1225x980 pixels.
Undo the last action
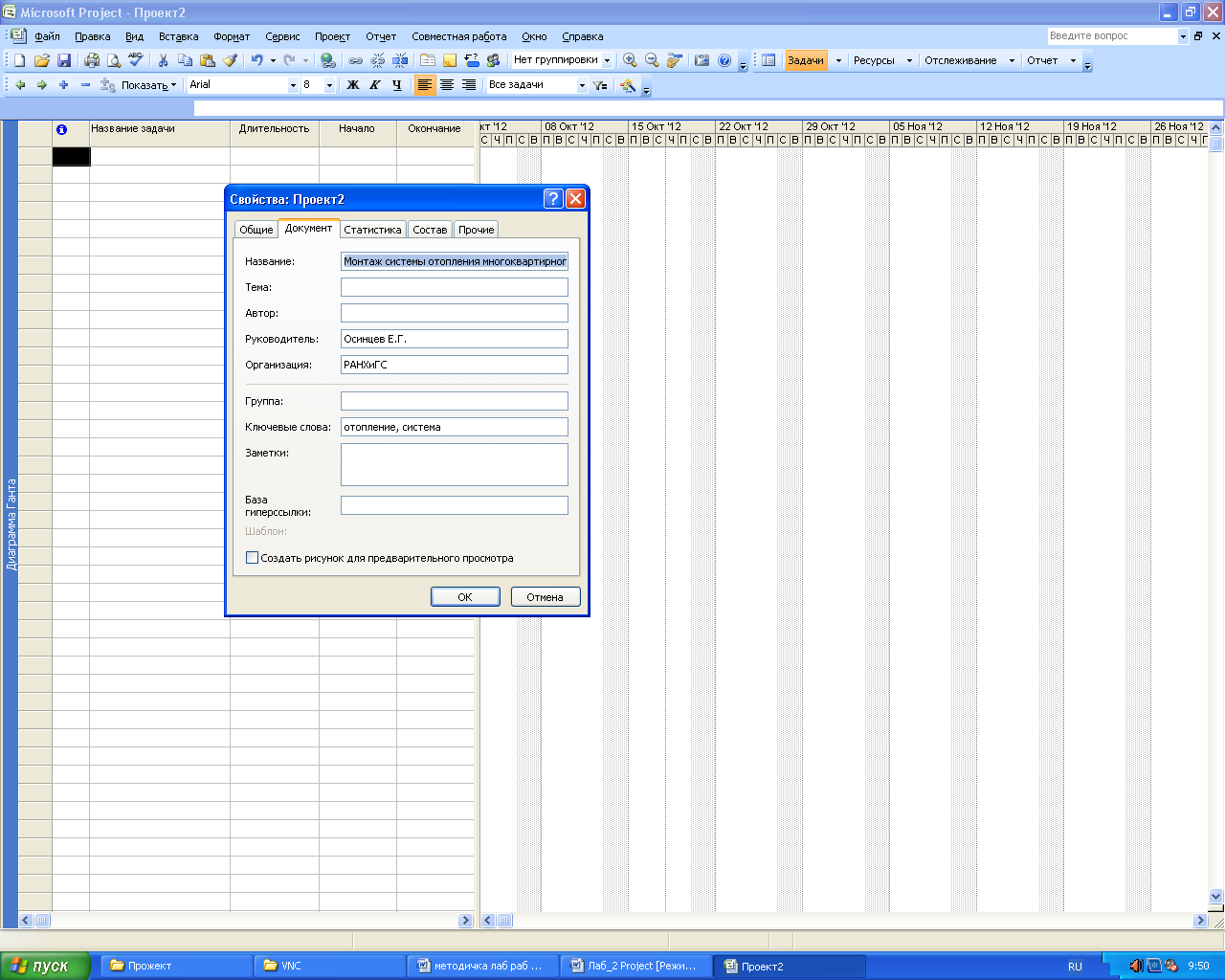[256, 60]
